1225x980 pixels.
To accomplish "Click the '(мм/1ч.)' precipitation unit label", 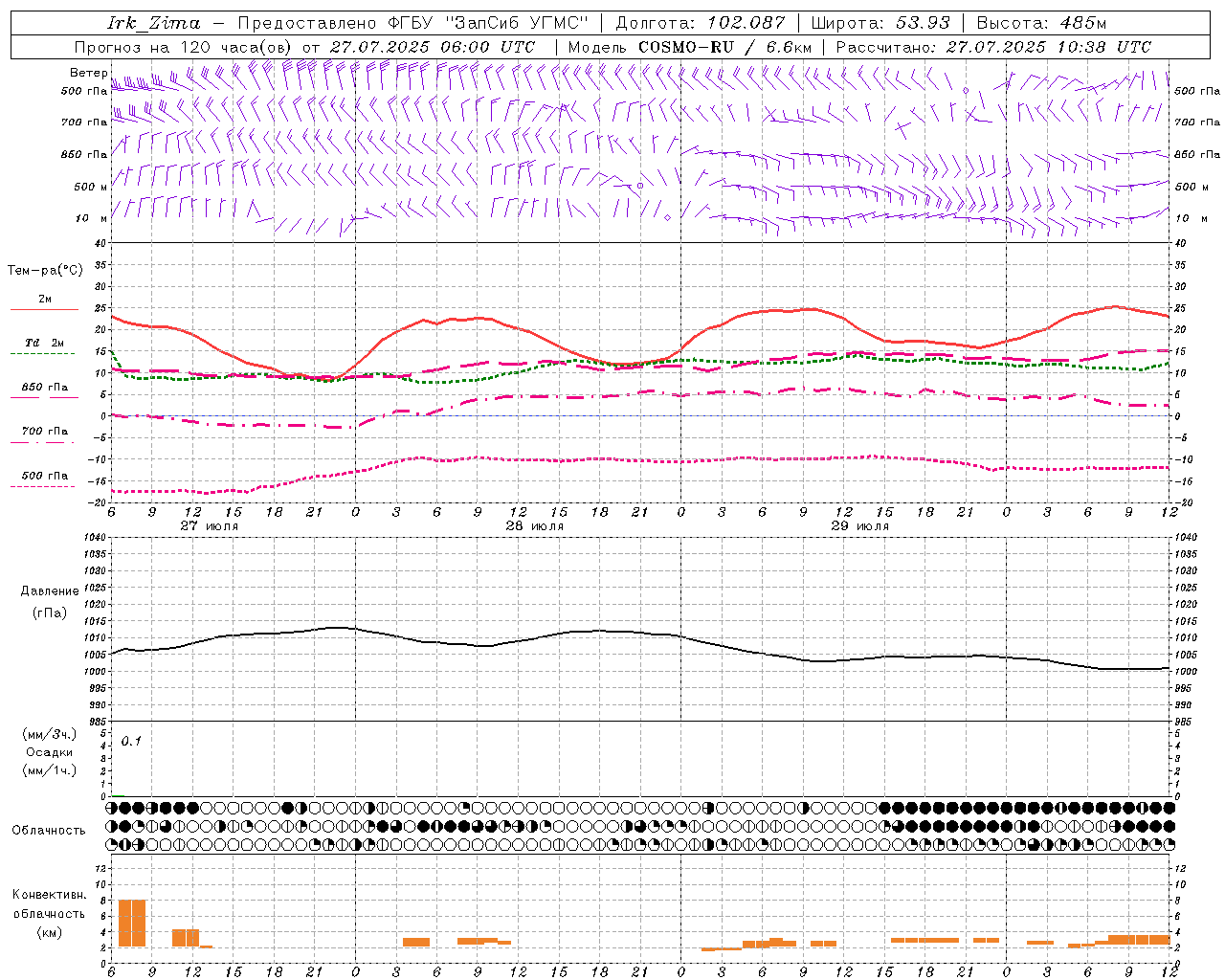I will point(50,770).
